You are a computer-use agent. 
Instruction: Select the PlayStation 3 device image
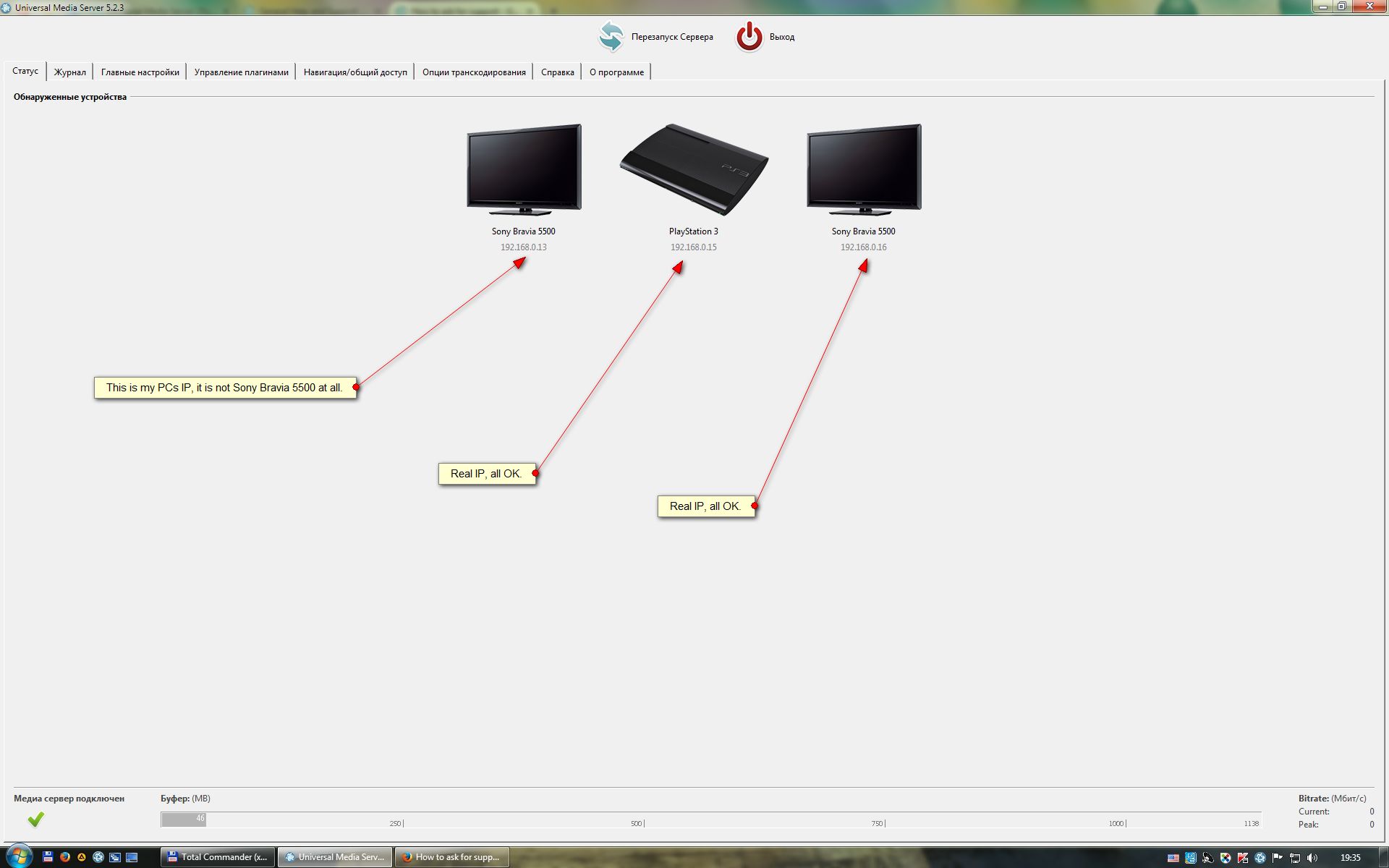[x=694, y=169]
